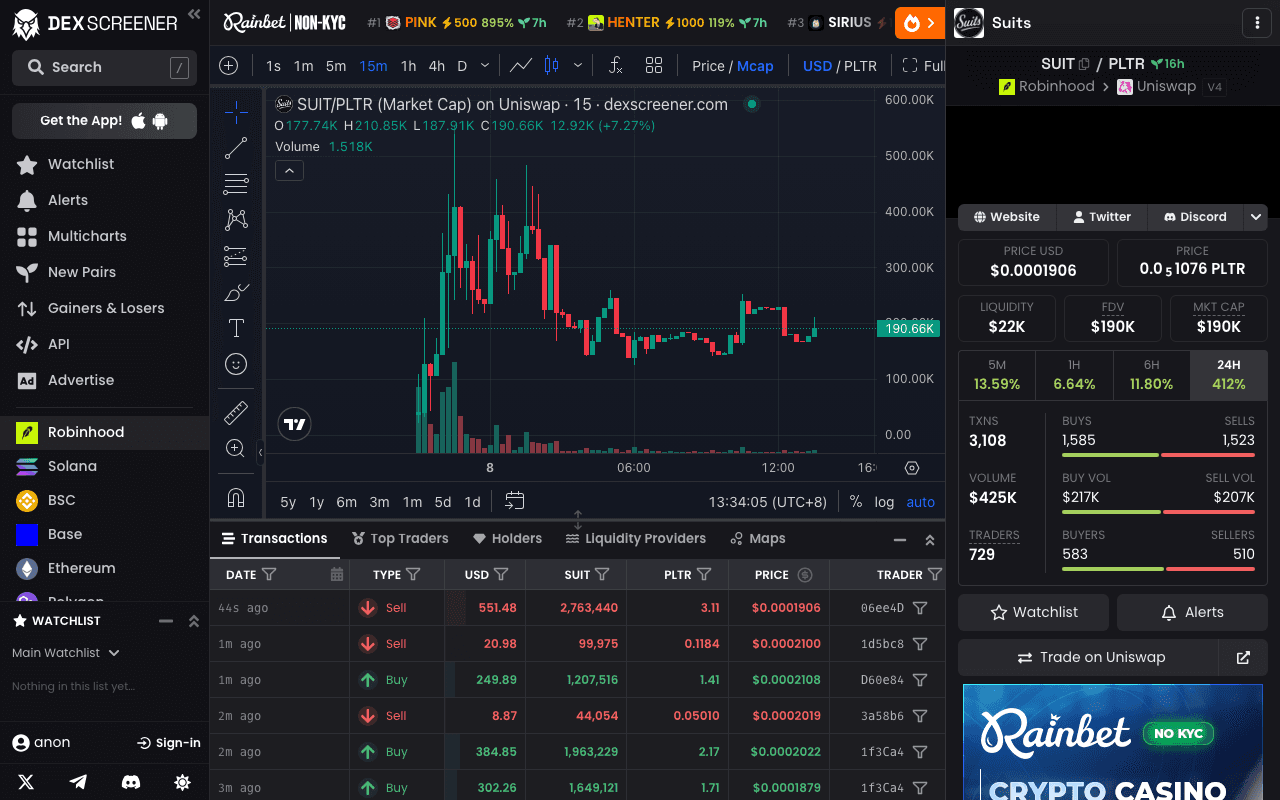Screen dimensions: 1280x800
Task: Collapse the chart legend arrow under Volume
Action: point(289,171)
